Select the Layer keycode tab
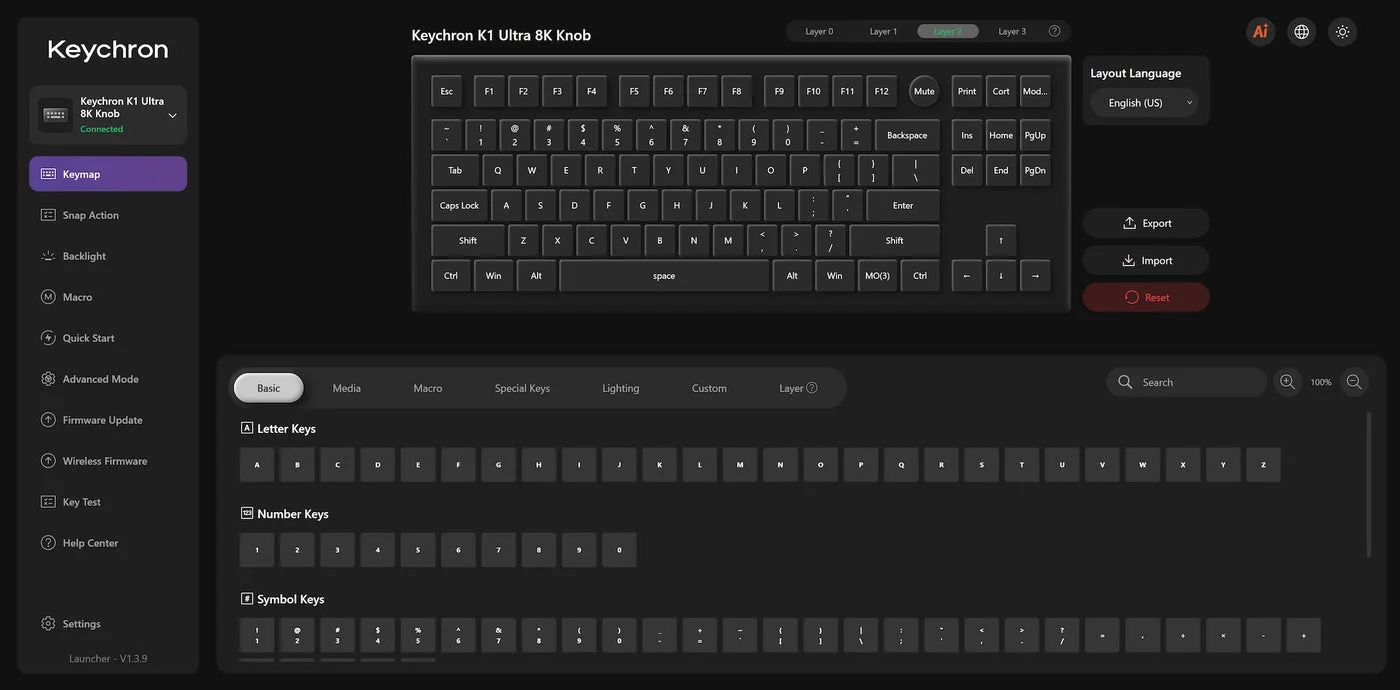 (x=798, y=388)
